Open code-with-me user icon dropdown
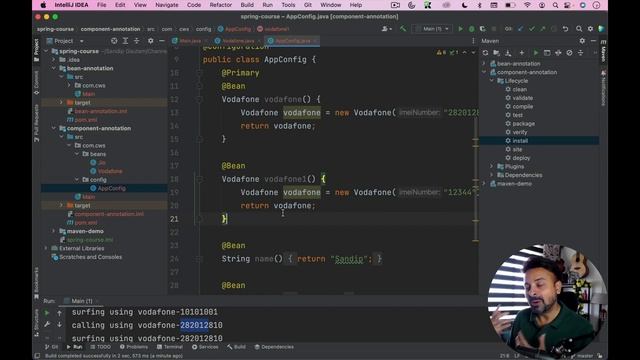The width and height of the screenshot is (640, 360). click(387, 29)
